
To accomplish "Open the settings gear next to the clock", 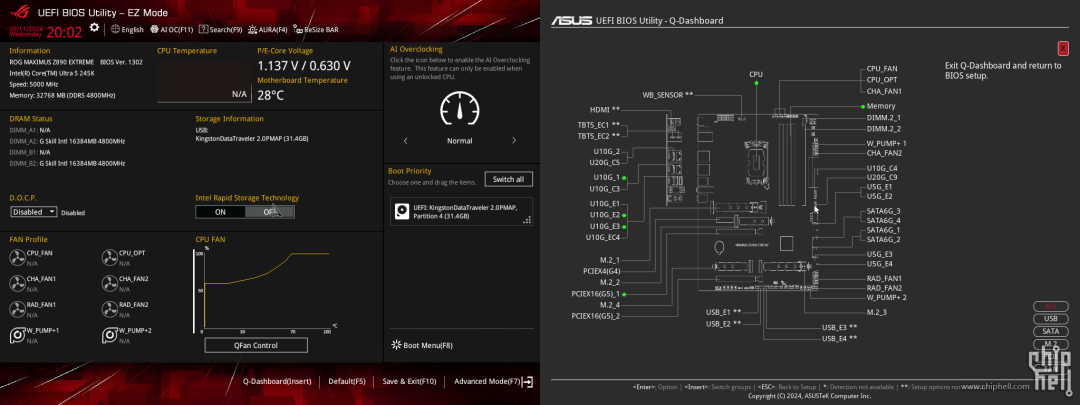I will (x=94, y=28).
